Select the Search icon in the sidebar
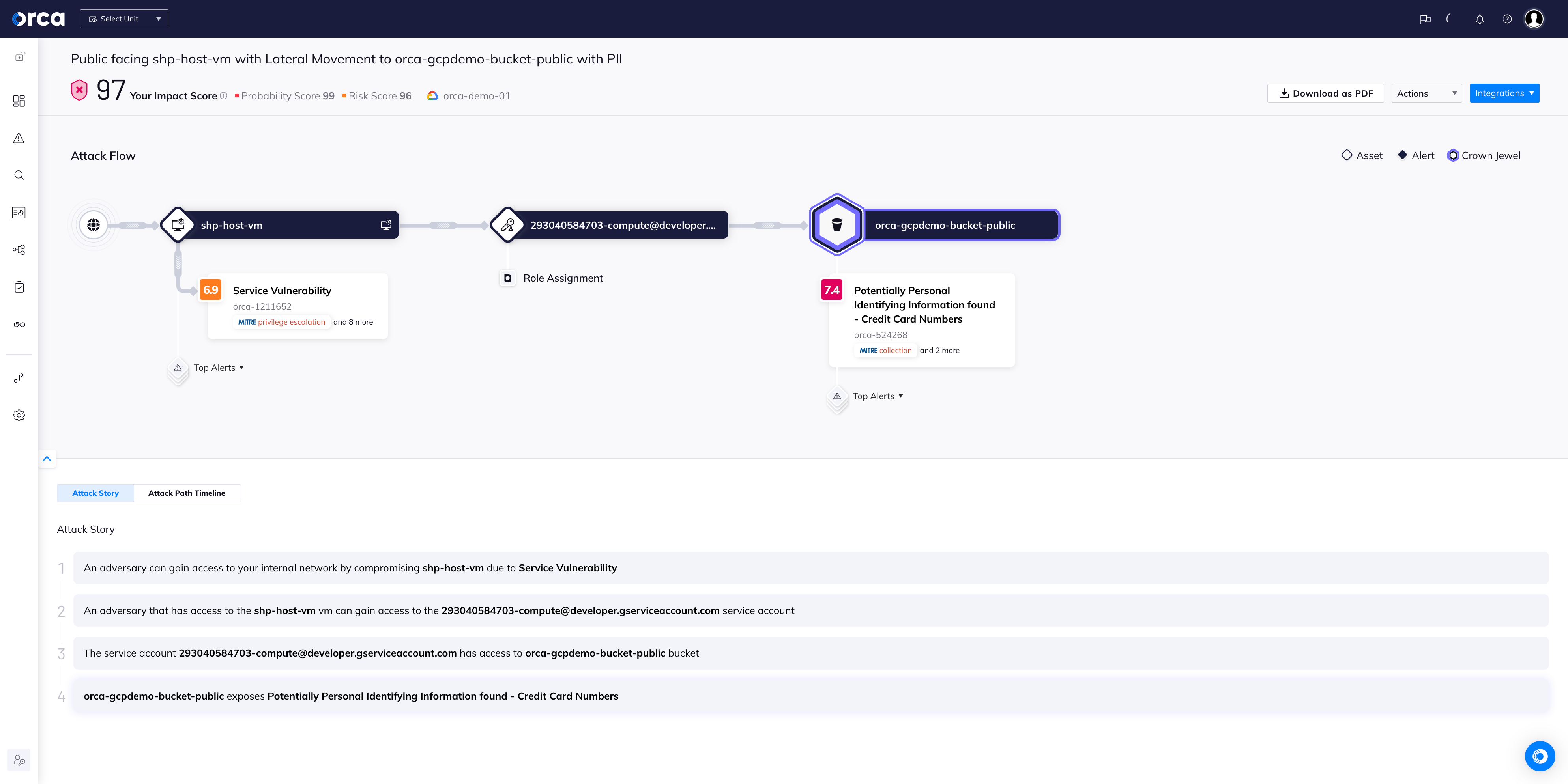 pos(19,175)
